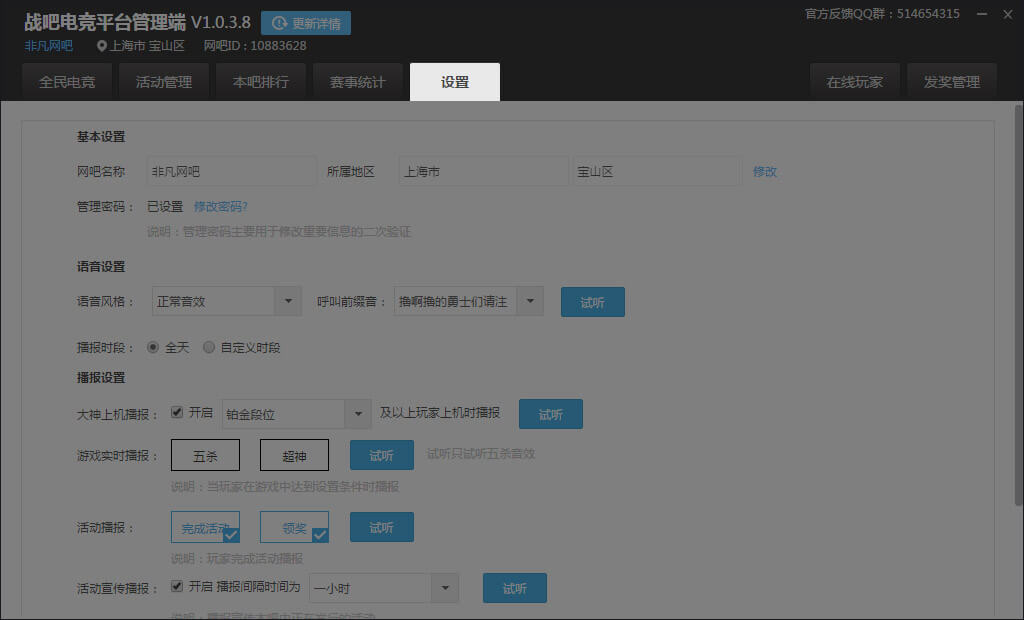1024x620 pixels.
Task: Expand the 铂金段位 dropdown arrow
Action: [358, 414]
